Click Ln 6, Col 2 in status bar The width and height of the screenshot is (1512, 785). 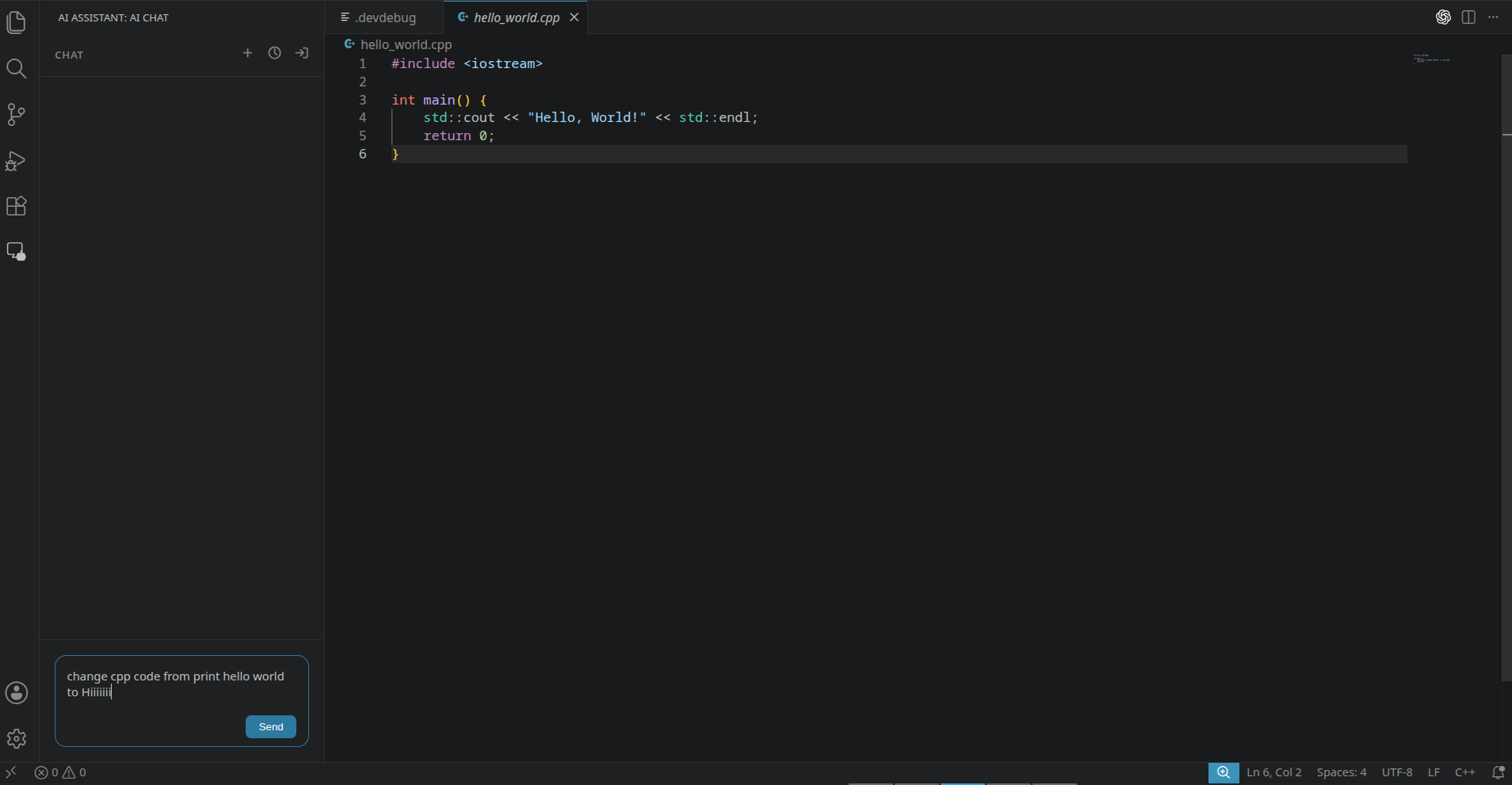1273,772
